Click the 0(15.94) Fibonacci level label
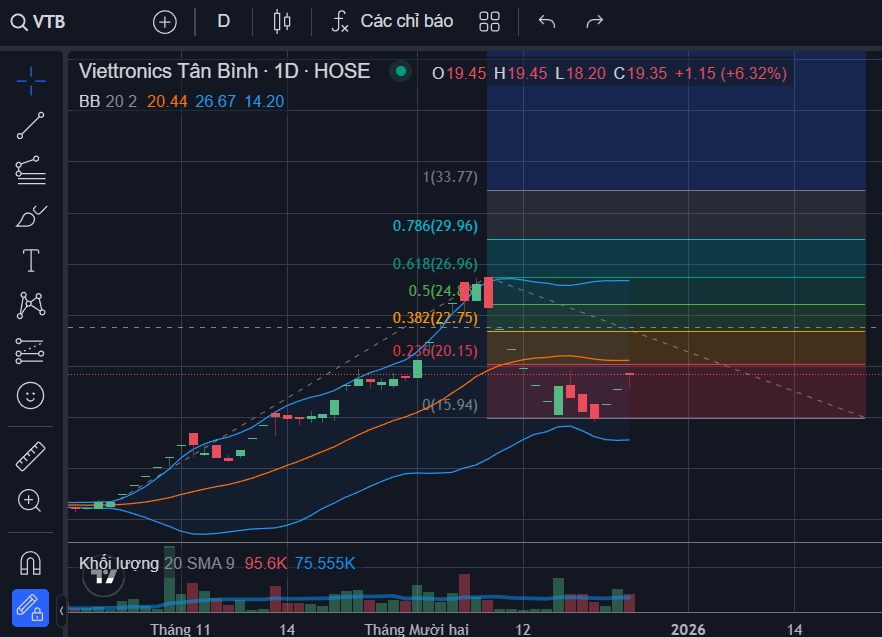The height and width of the screenshot is (637, 882). coord(451,405)
